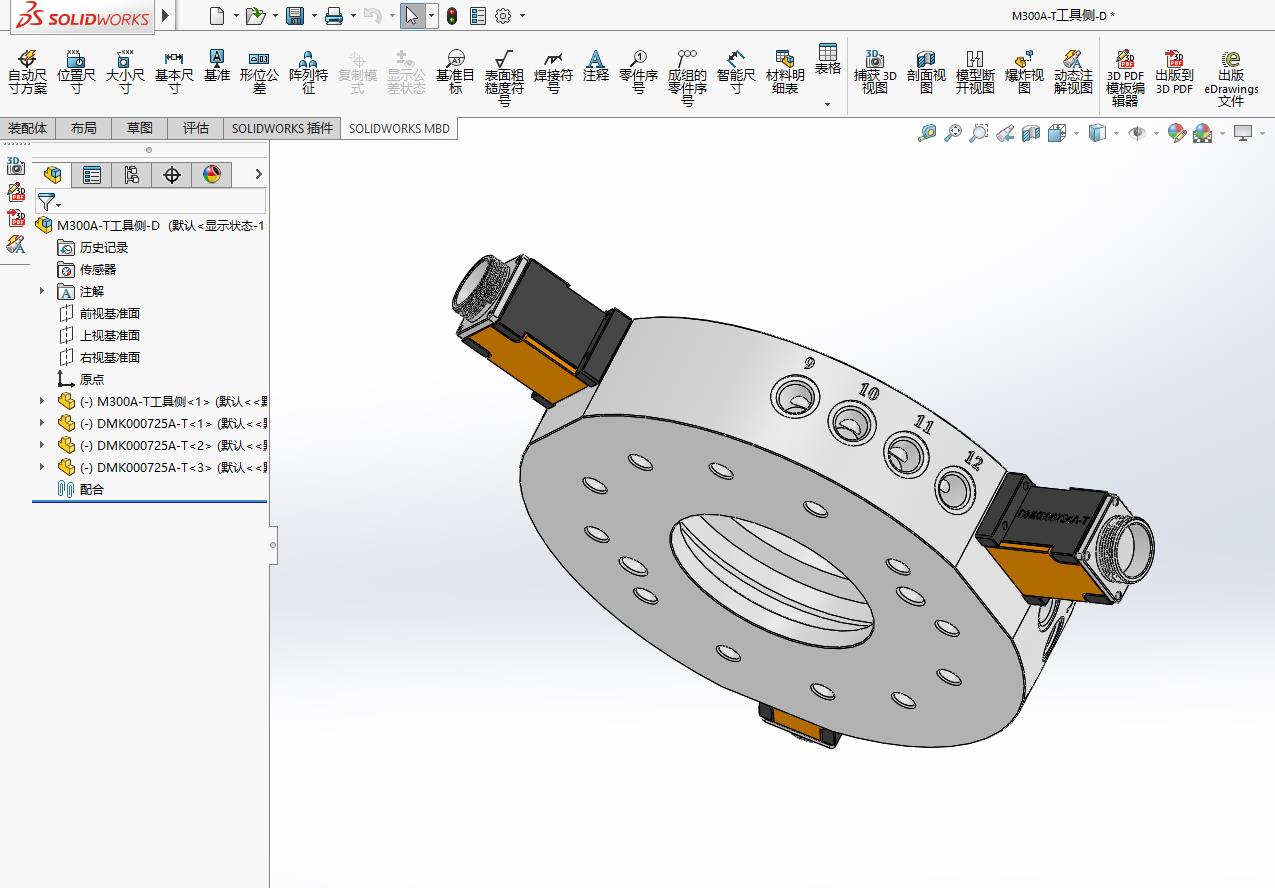Add a Surface Finish symbol (表面粗糙度符号)
Image resolution: width=1275 pixels, height=888 pixels.
click(504, 79)
